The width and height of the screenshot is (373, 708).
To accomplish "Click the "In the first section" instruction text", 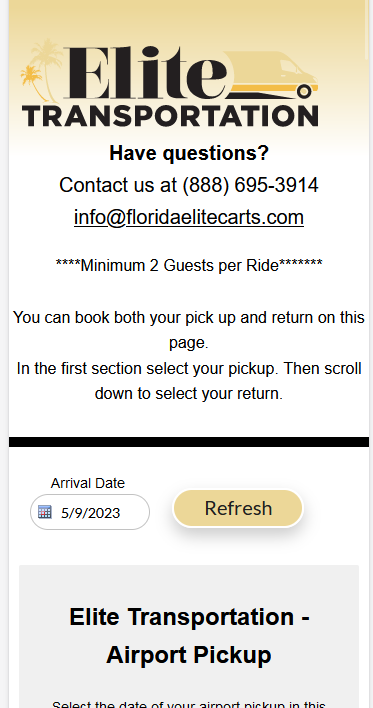I will tap(189, 381).
